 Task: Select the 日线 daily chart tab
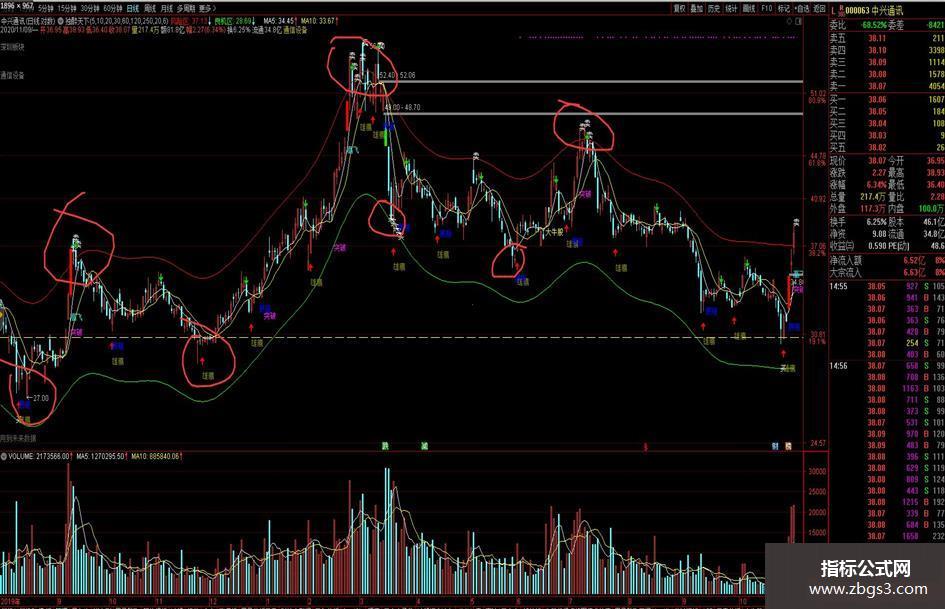[x=133, y=8]
